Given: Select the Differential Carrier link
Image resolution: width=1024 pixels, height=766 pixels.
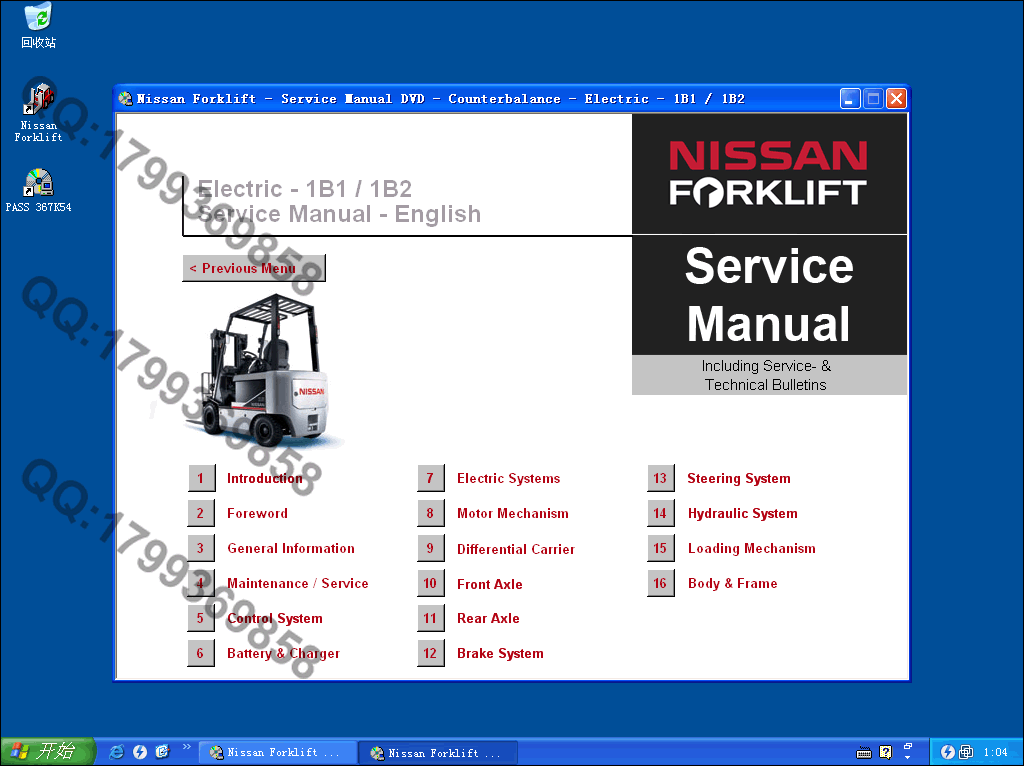Looking at the screenshot, I should coord(515,549).
